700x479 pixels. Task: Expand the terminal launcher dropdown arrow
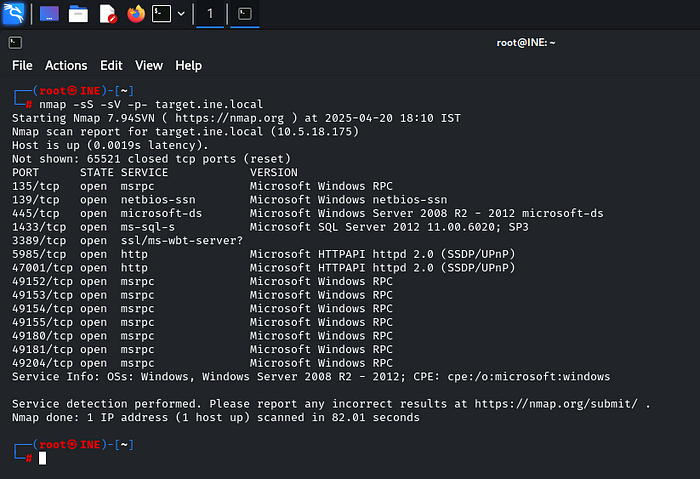181,14
